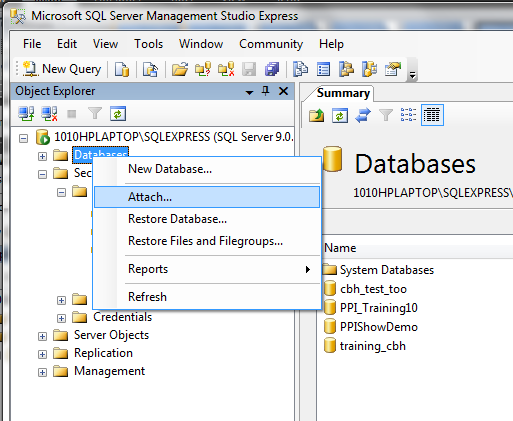Open the Edit menu
This screenshot has height=421, width=513.
67,44
